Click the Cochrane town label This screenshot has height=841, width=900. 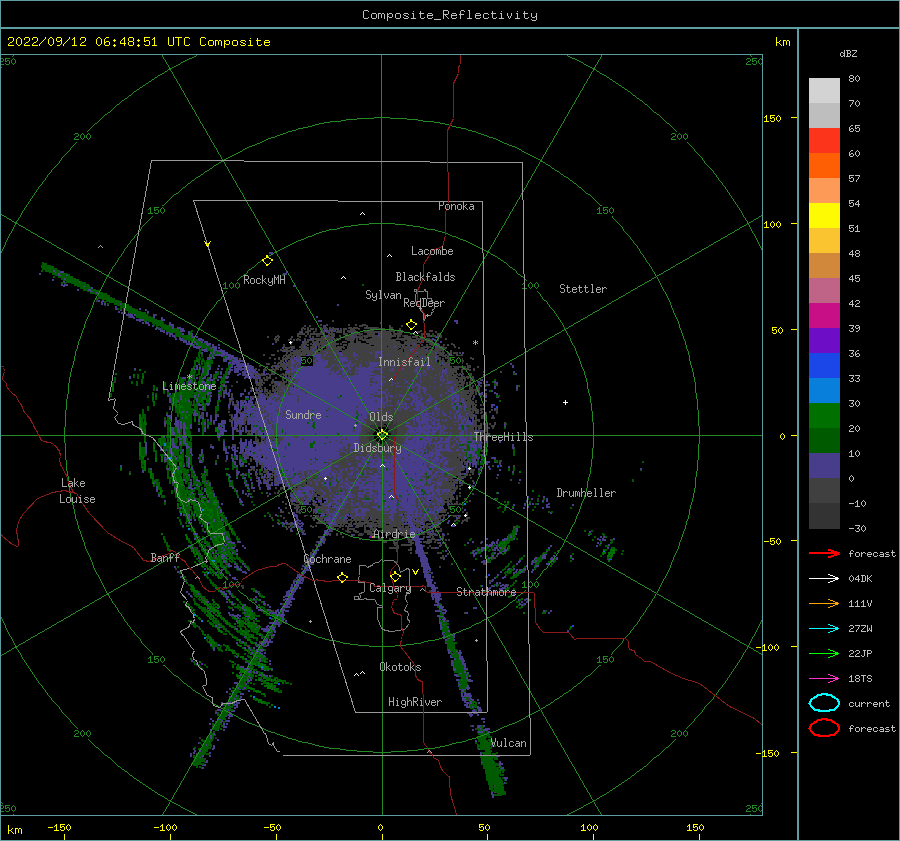pos(327,559)
